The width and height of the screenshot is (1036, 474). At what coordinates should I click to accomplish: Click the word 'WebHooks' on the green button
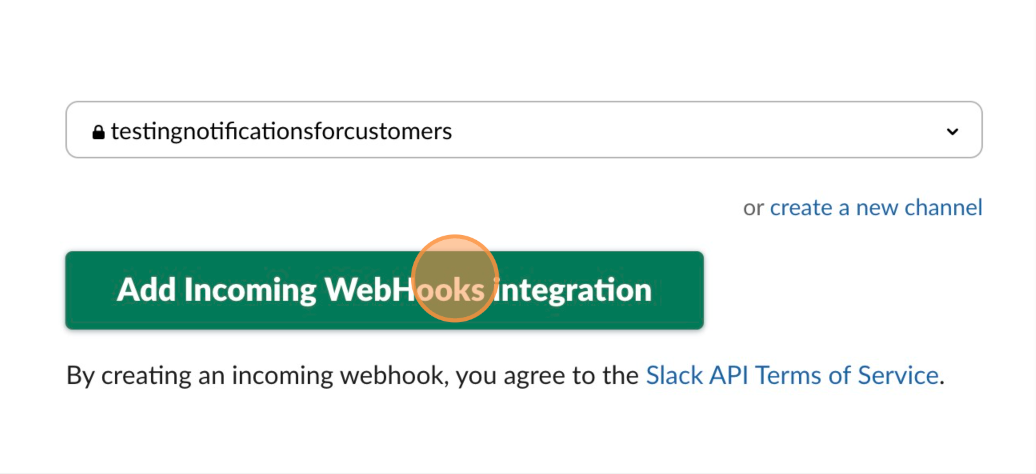coord(405,290)
